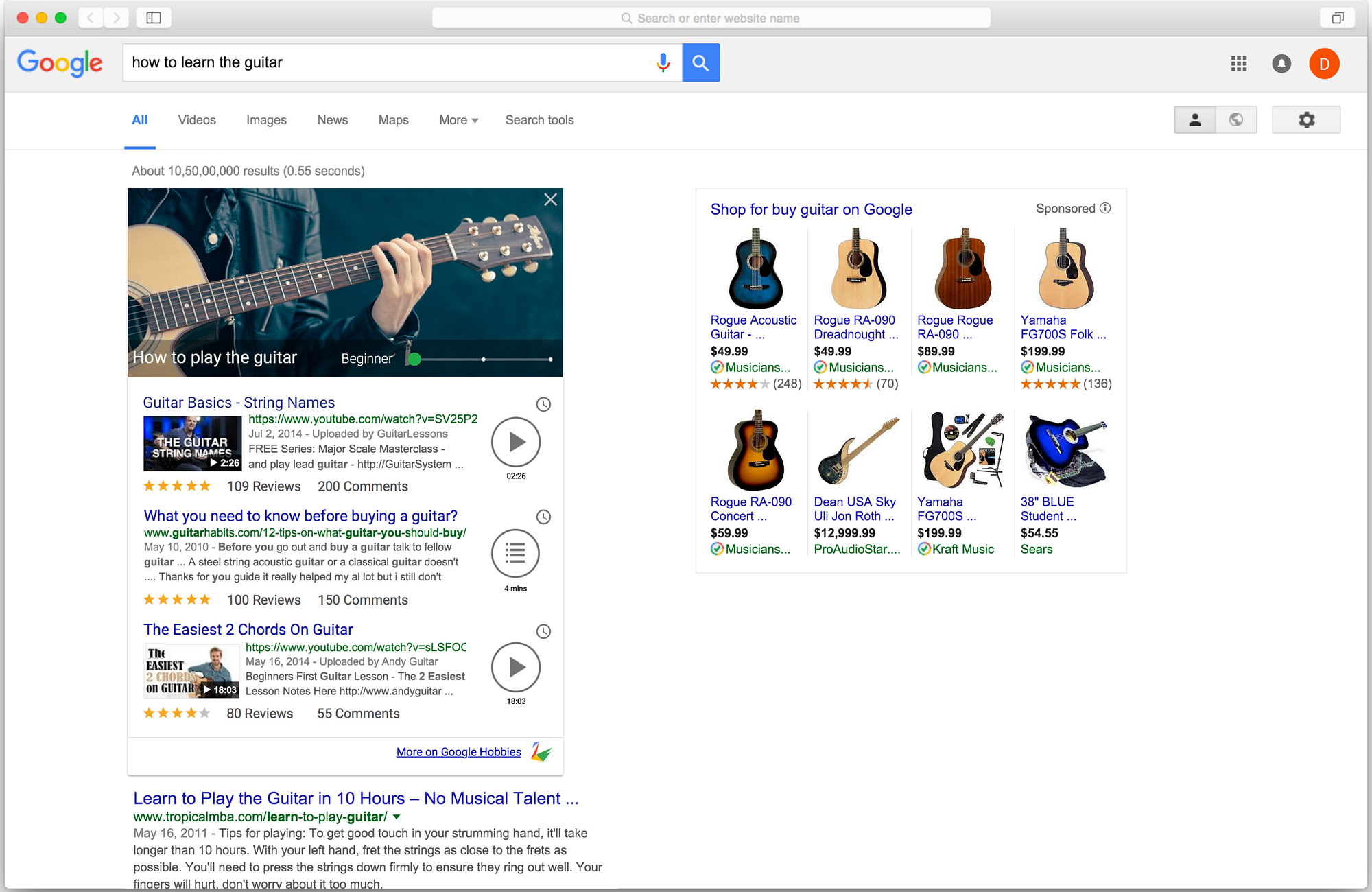The image size is (1372, 892).
Task: Open The Easiest 2 Chords On Guitar link
Action: [x=248, y=630]
